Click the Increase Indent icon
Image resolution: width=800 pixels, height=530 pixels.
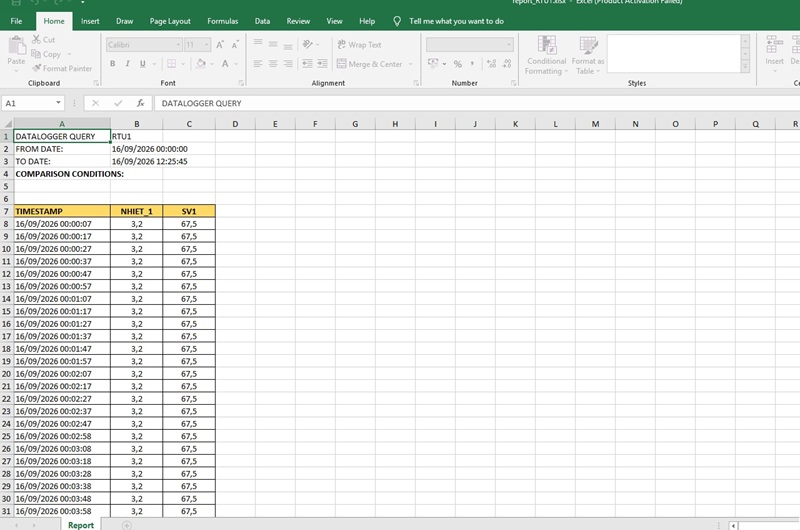click(x=322, y=64)
